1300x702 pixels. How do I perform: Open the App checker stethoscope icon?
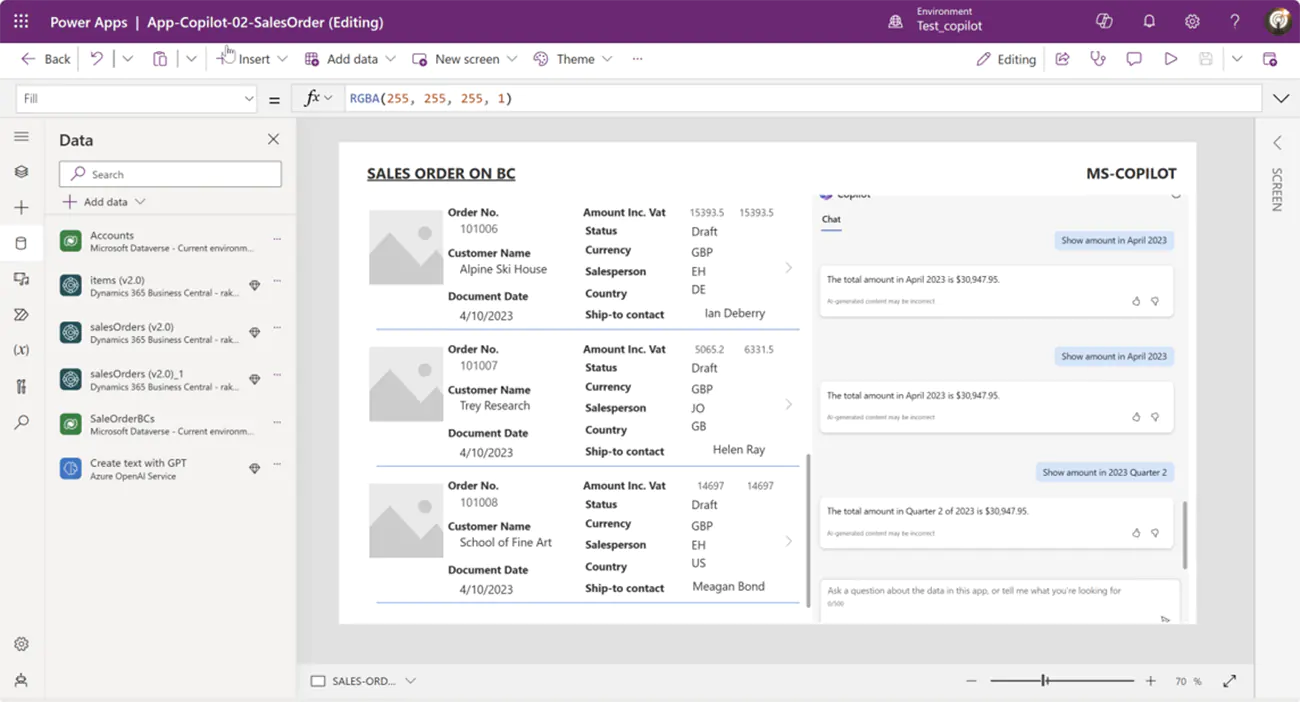click(x=1098, y=59)
